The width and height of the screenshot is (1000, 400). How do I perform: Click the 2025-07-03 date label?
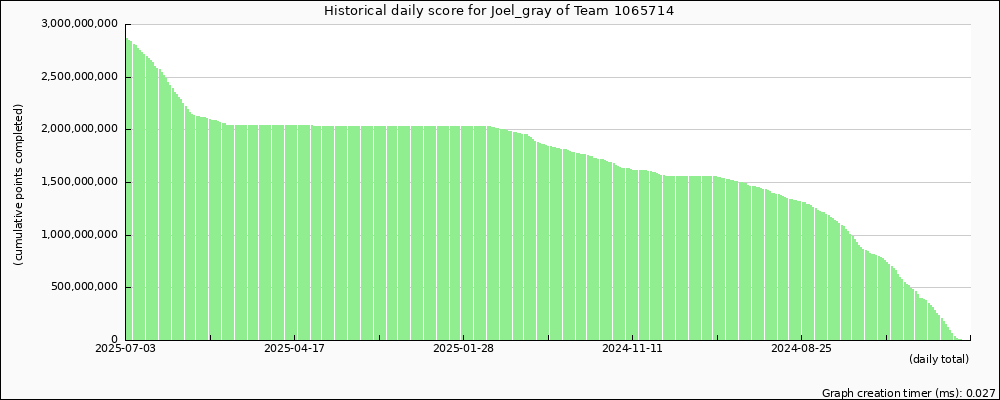(125, 349)
